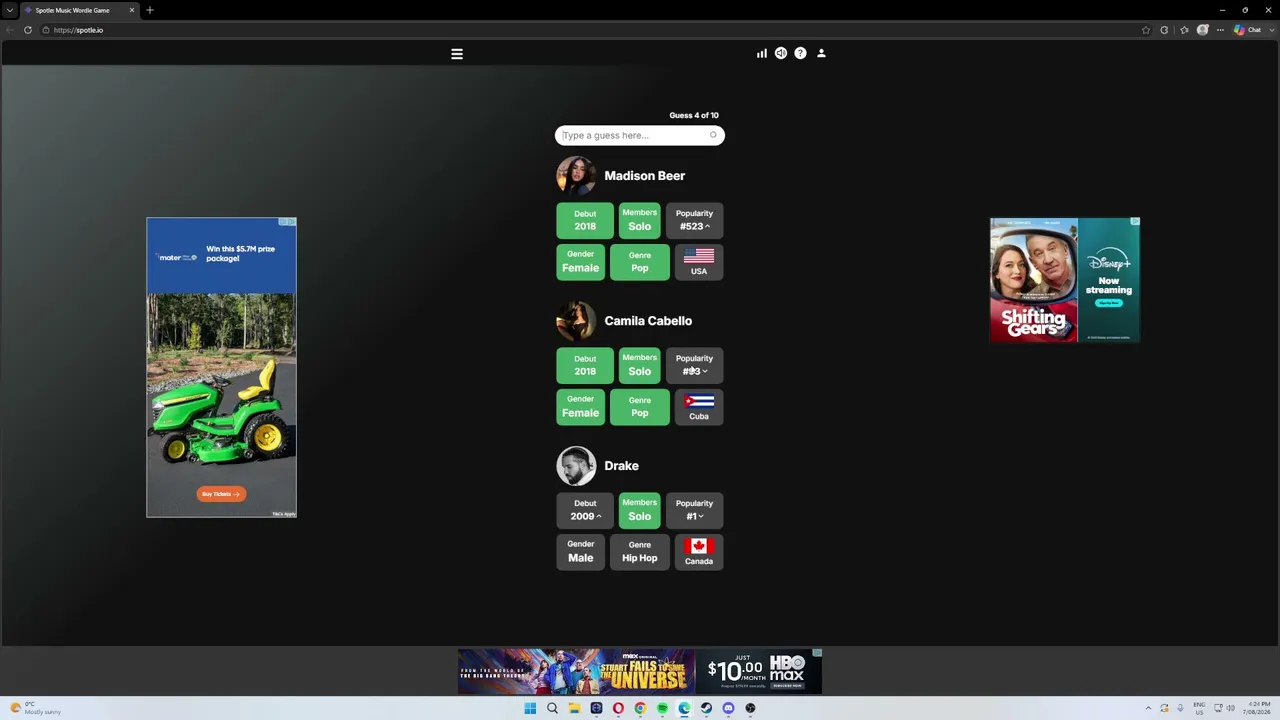1280x720 pixels.
Task: Reload the spotle.io page
Action: point(28,30)
